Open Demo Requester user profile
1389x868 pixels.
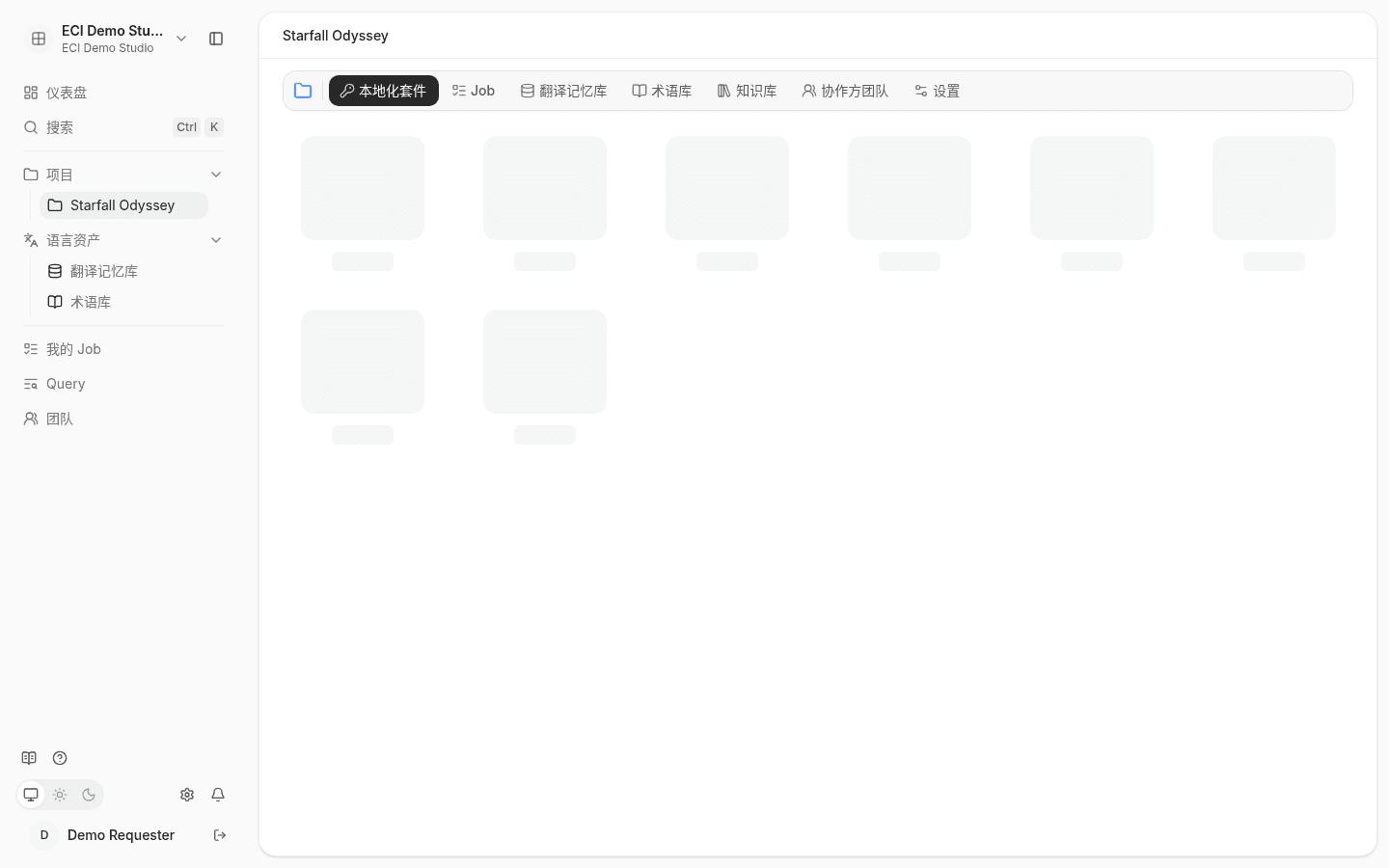click(121, 835)
